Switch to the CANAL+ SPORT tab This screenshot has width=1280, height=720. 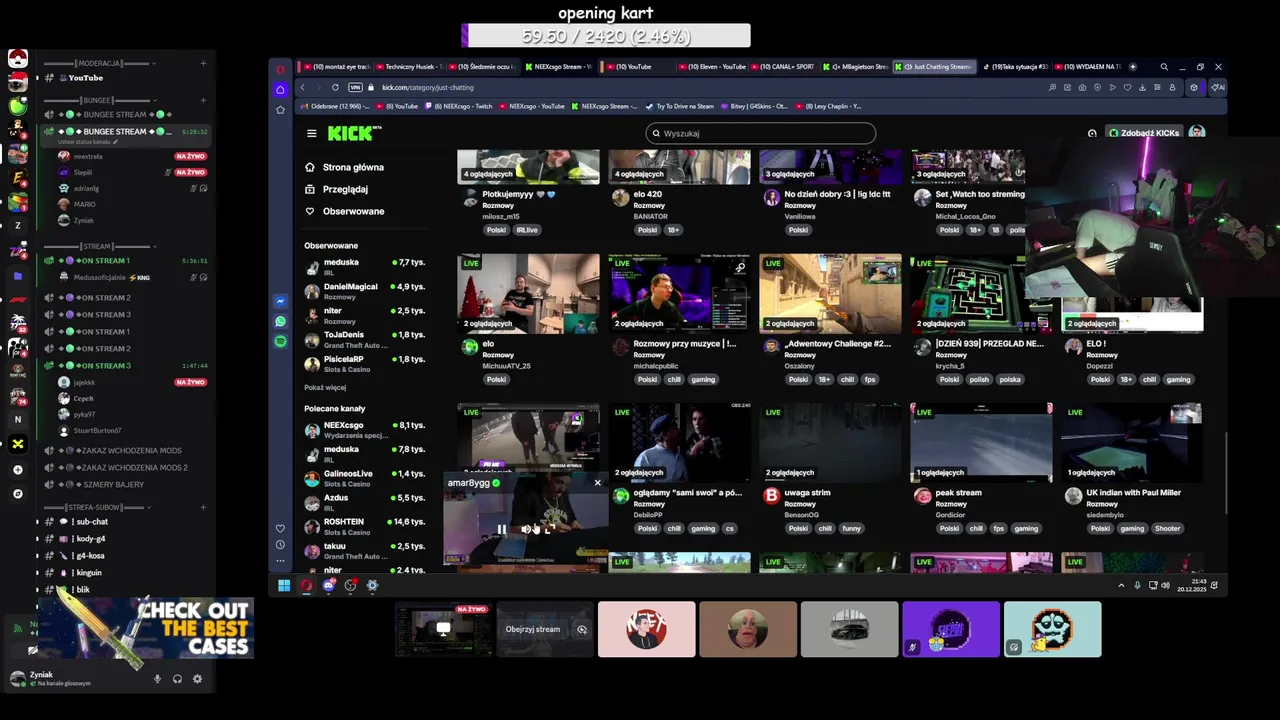(782, 67)
